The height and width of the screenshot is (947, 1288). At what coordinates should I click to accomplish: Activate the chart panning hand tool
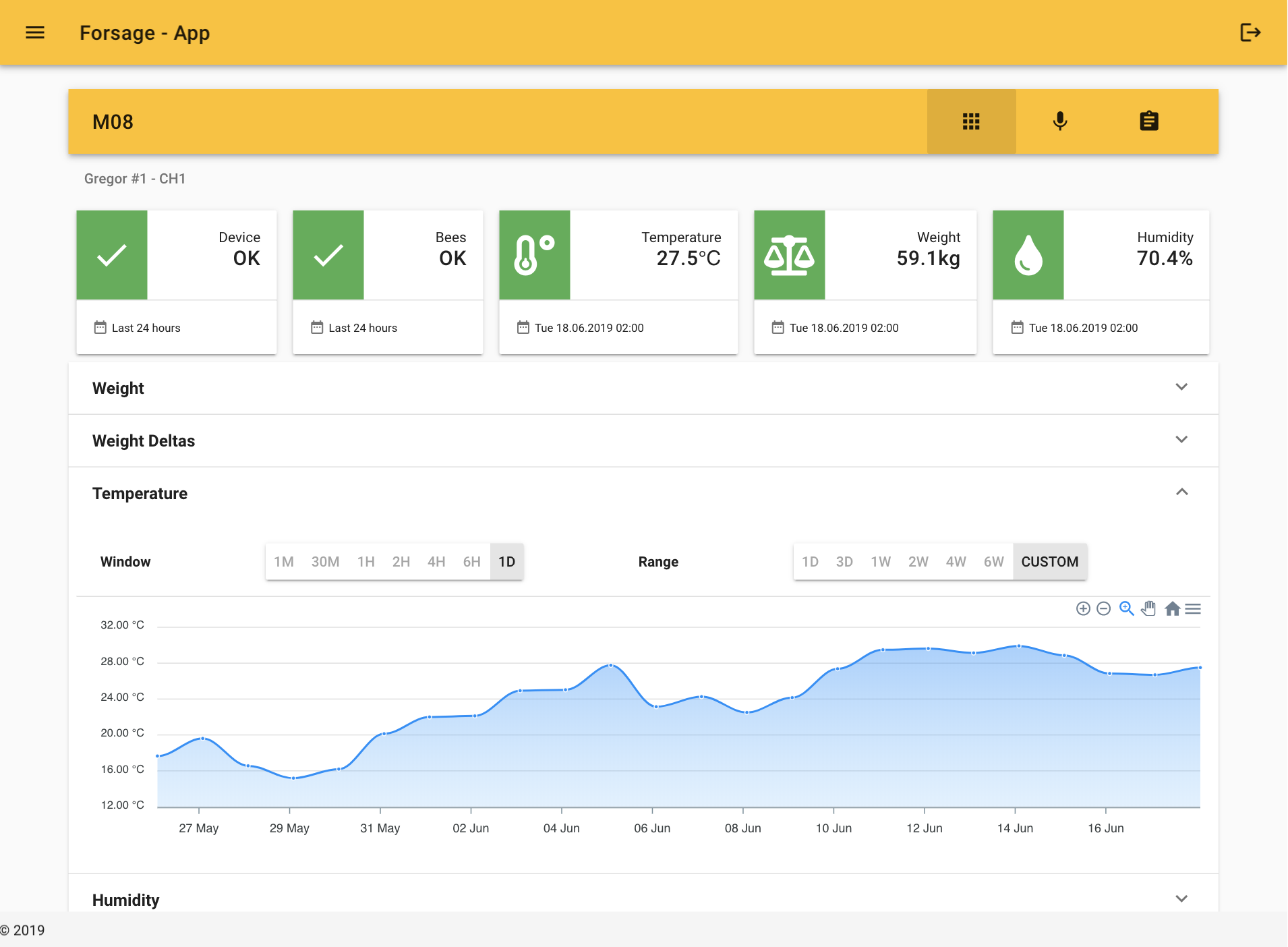pos(1148,609)
